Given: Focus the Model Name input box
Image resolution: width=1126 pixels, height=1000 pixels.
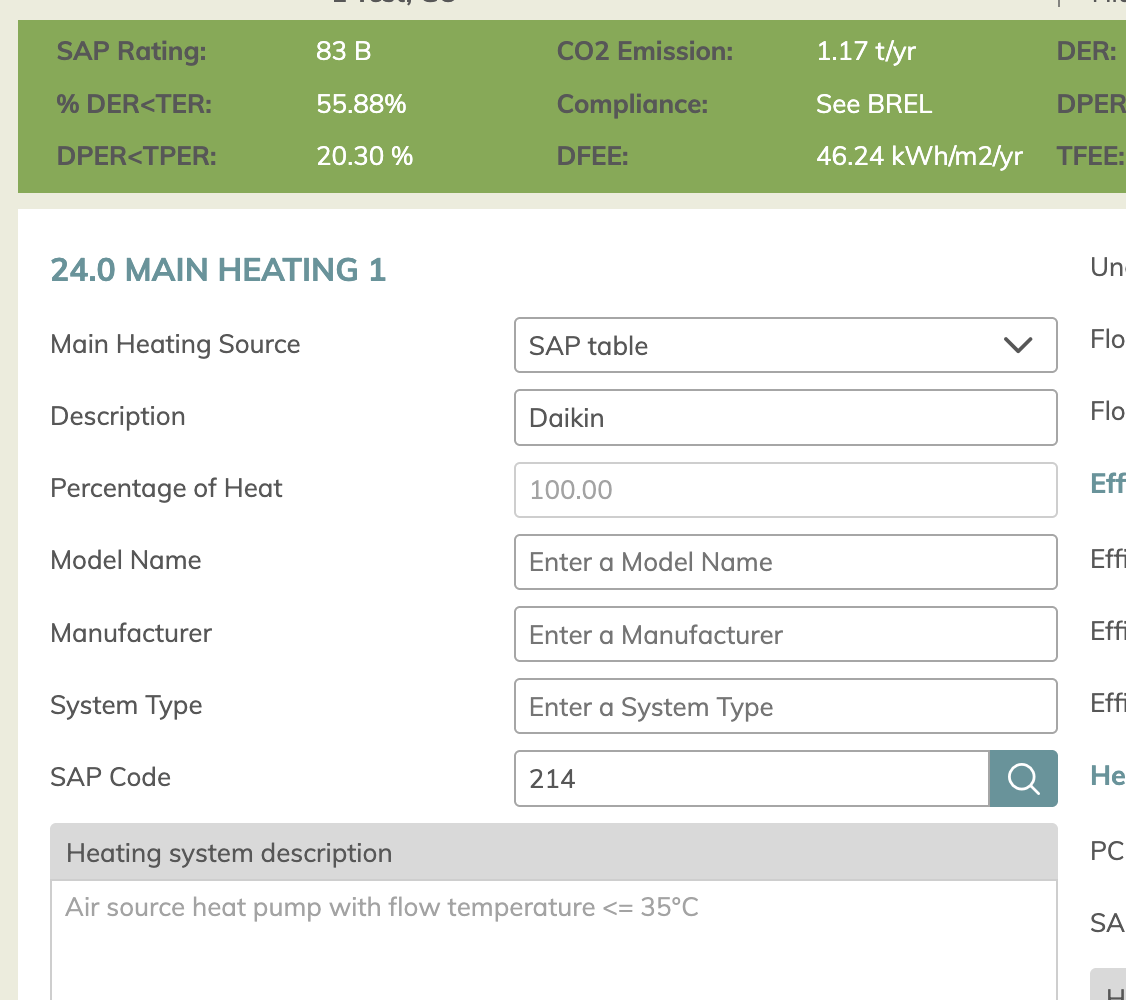Looking at the screenshot, I should (x=786, y=562).
